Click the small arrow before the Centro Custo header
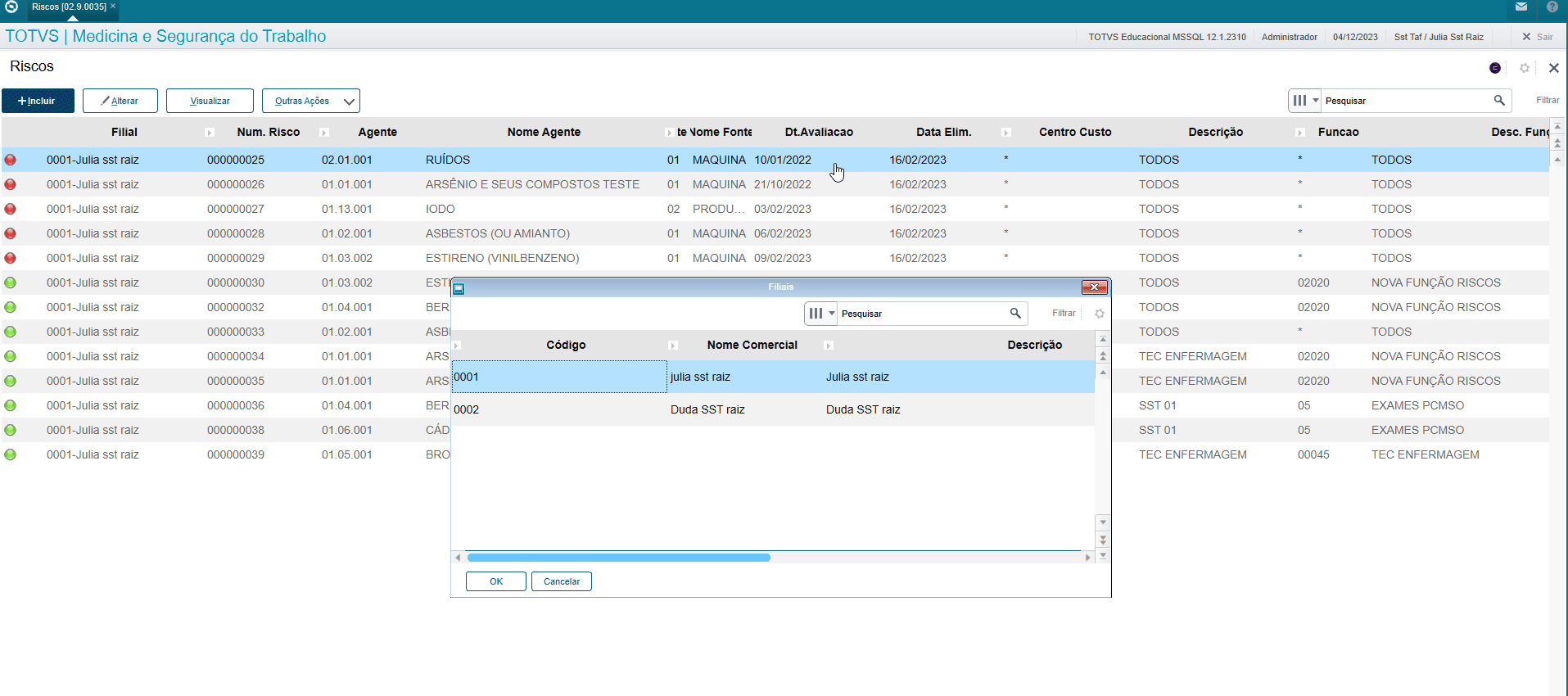This screenshot has width=1568, height=696. (1006, 133)
